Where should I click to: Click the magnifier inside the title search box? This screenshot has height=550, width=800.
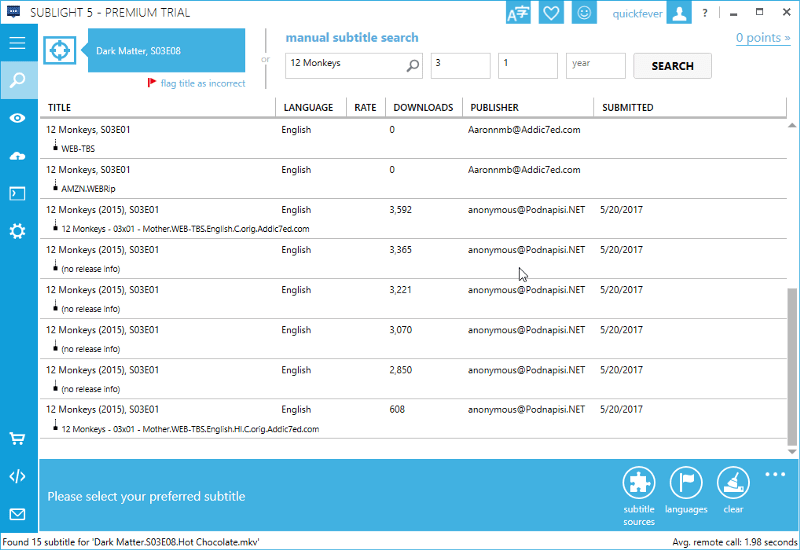click(413, 66)
